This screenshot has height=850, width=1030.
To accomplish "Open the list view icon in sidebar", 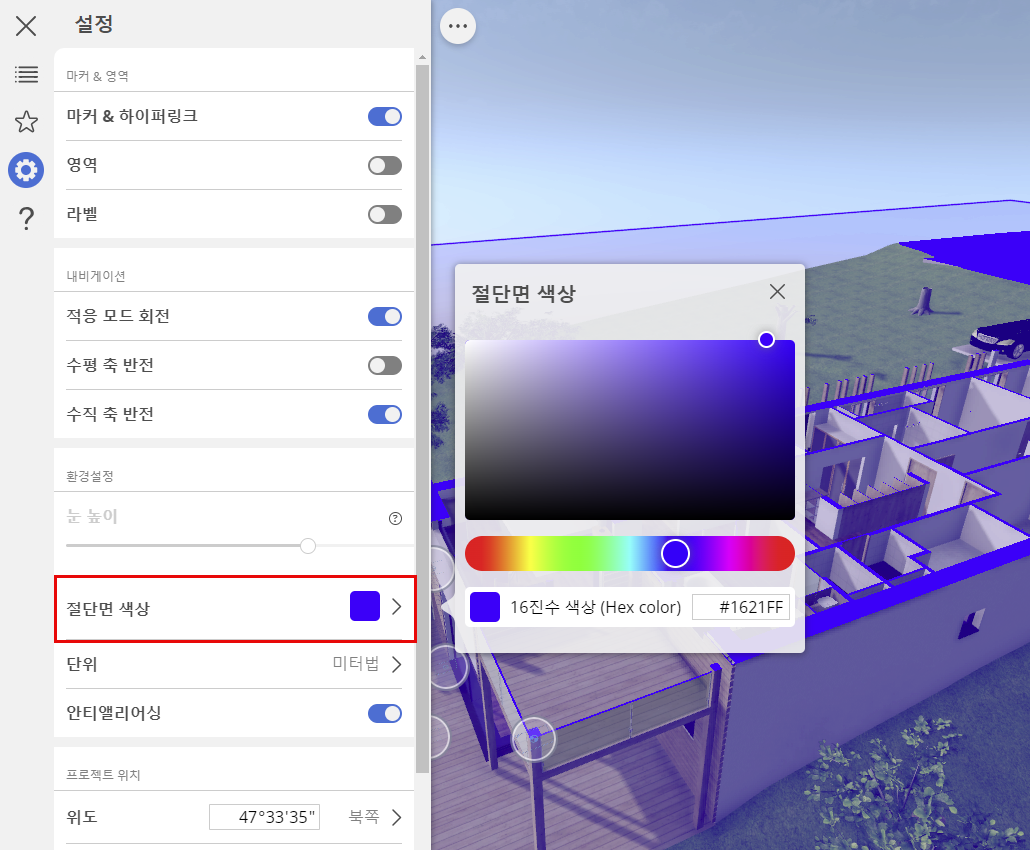I will [x=26, y=74].
